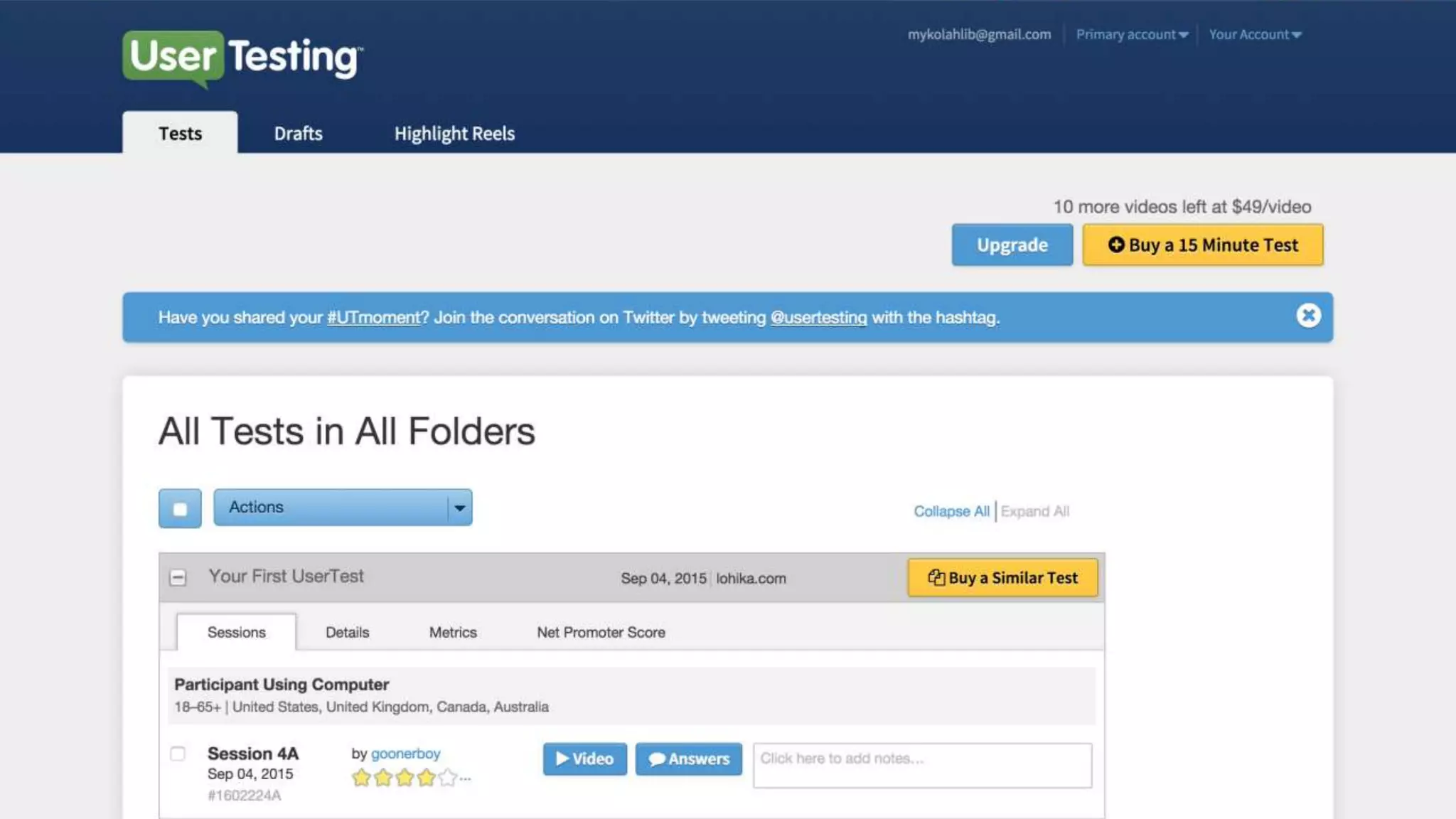Select the Metrics tab

point(452,632)
